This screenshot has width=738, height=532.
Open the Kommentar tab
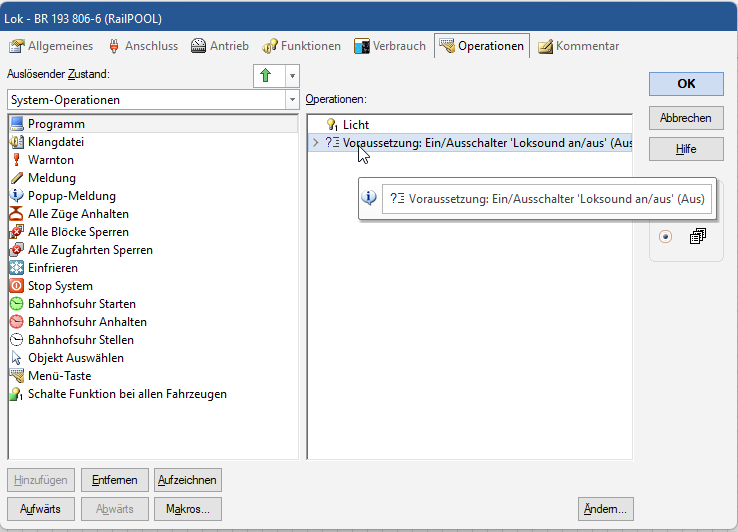pyautogui.click(x=578, y=46)
